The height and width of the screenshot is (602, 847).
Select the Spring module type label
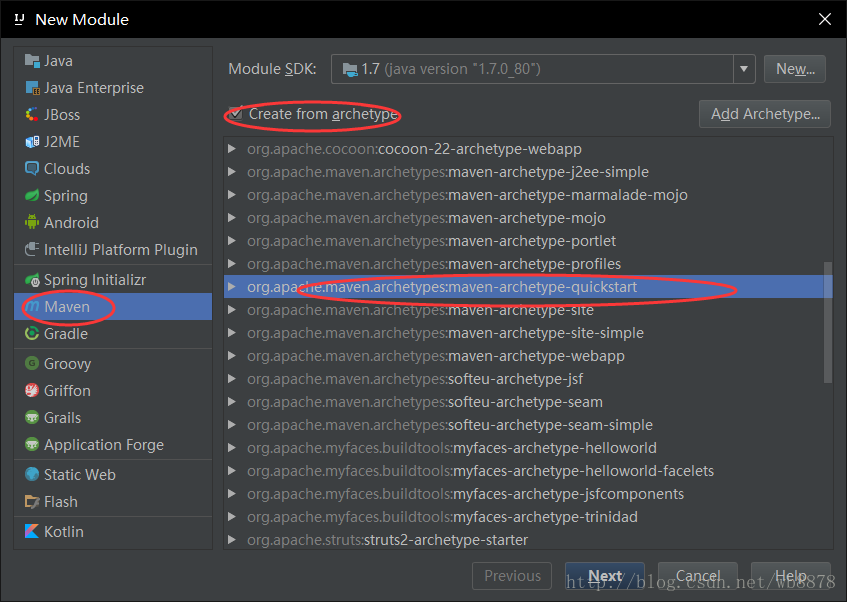(x=65, y=196)
